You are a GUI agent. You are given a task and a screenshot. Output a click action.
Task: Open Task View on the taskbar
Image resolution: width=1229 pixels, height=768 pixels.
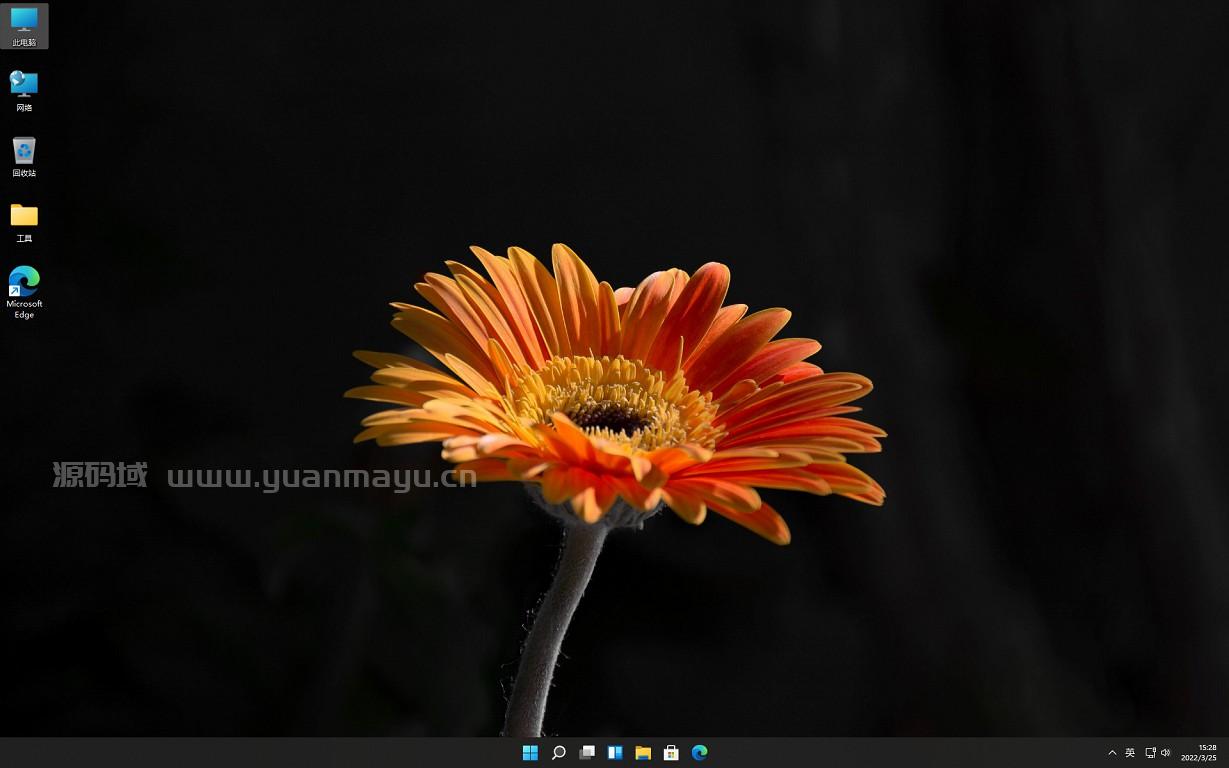[587, 752]
